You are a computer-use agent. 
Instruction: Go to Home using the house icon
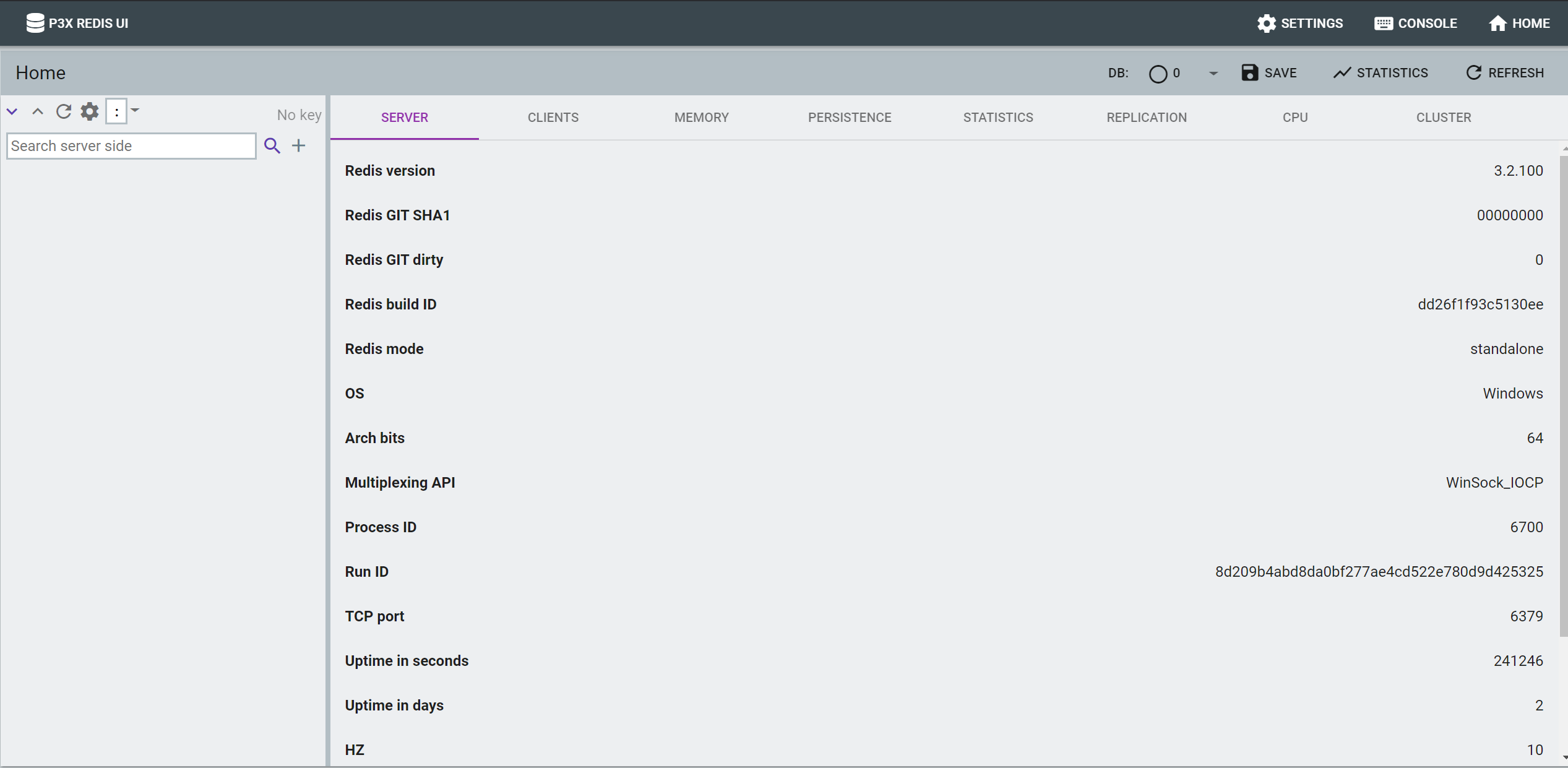(x=1497, y=23)
